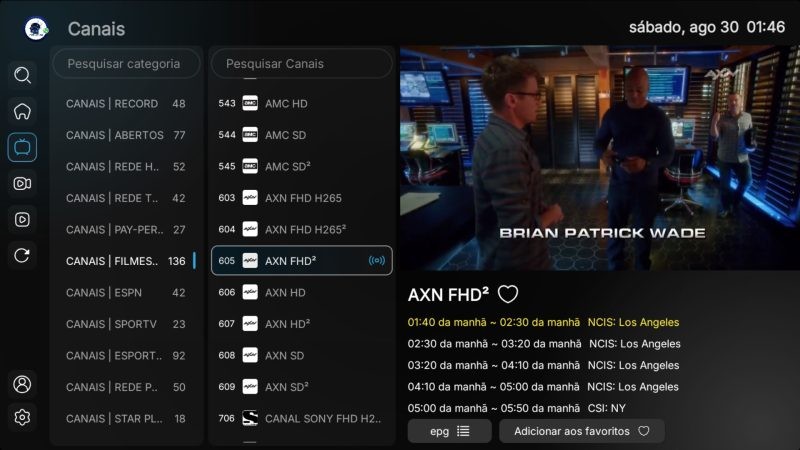Play channel 604 AXN FHD H265²
This screenshot has width=800, height=450.
(302, 229)
